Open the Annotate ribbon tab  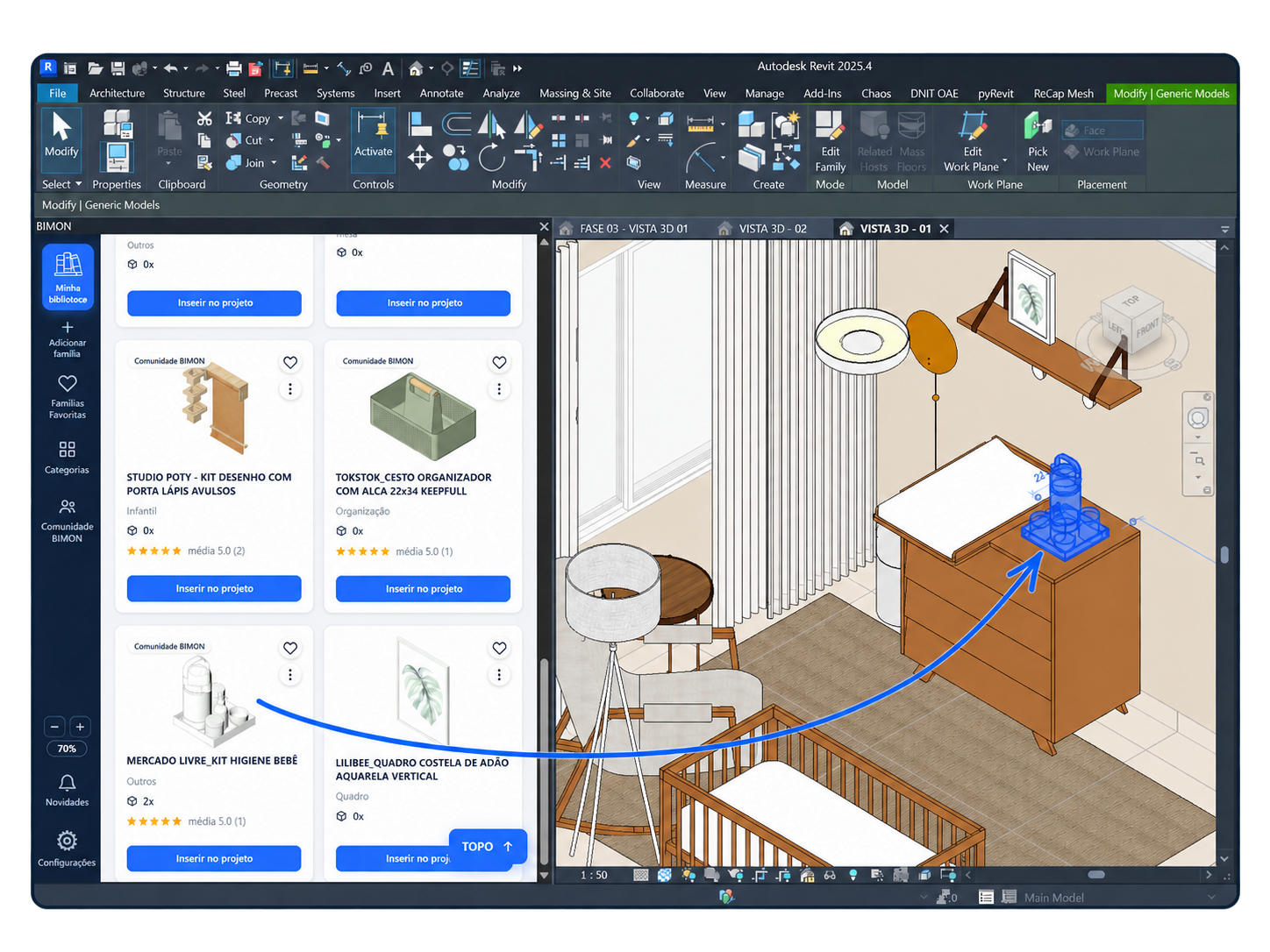(441, 93)
